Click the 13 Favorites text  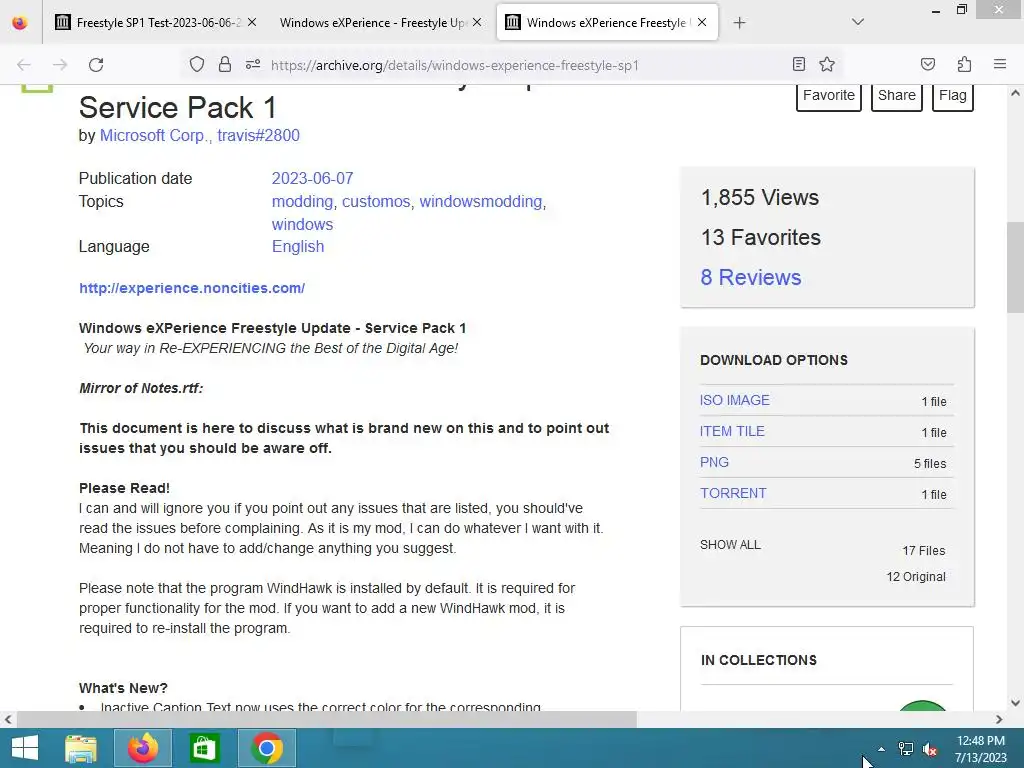[x=761, y=237]
